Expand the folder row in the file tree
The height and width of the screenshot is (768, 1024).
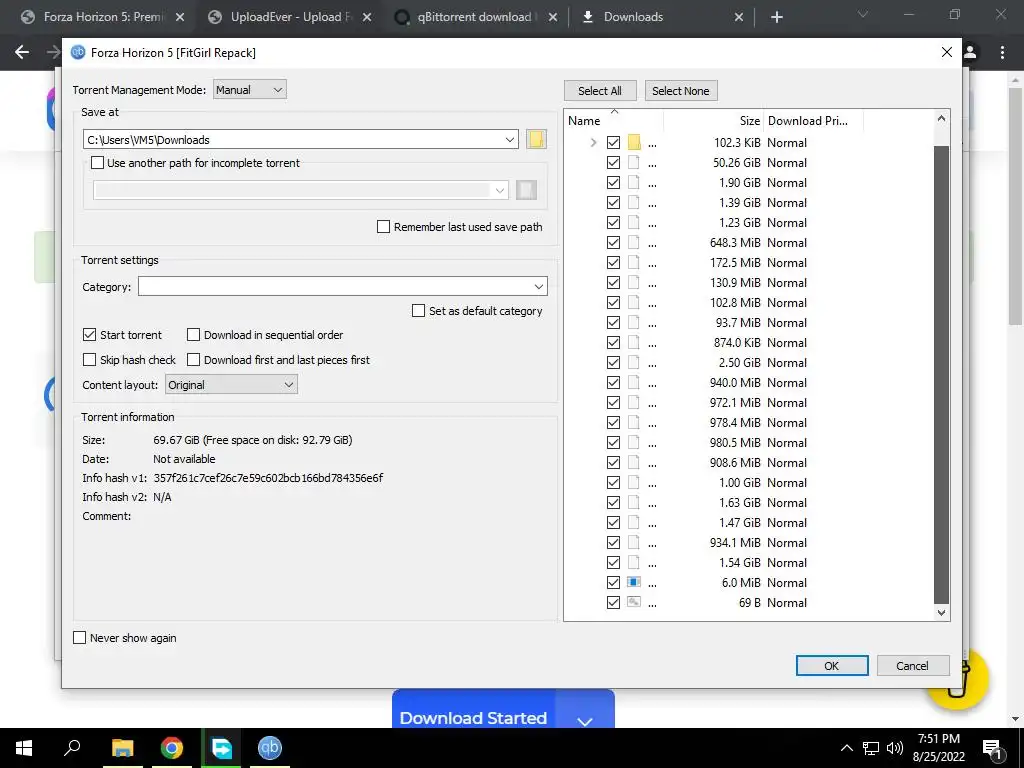pos(593,142)
